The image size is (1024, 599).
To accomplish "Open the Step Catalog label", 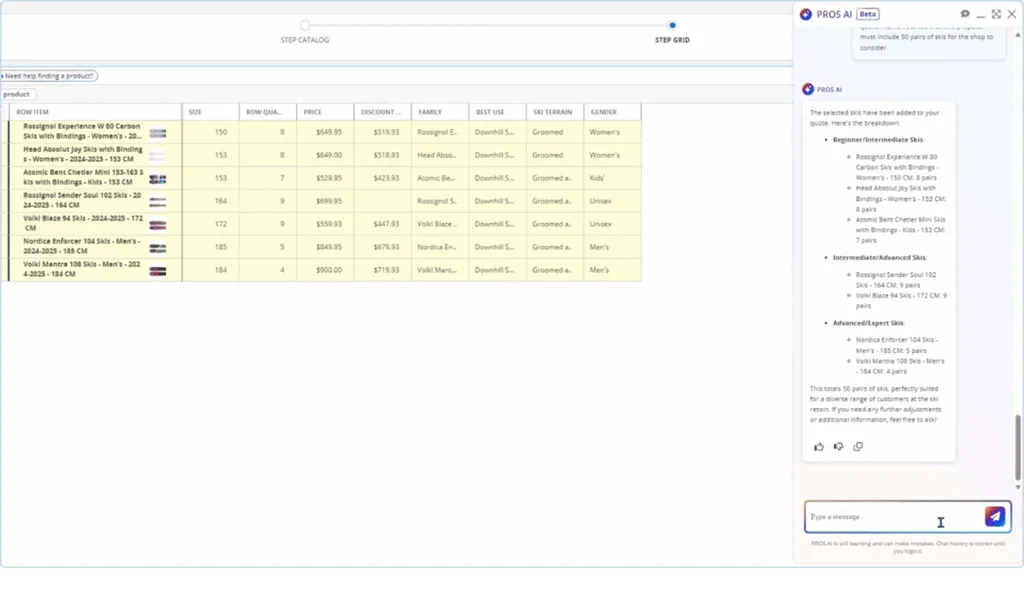I will coord(305,40).
